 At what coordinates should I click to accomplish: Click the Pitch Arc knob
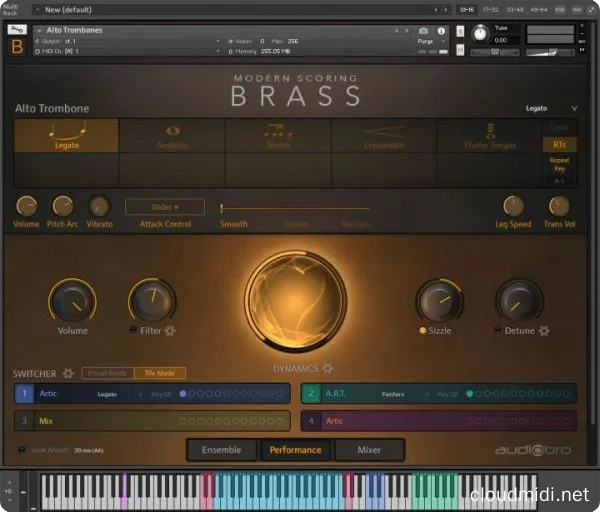click(62, 206)
